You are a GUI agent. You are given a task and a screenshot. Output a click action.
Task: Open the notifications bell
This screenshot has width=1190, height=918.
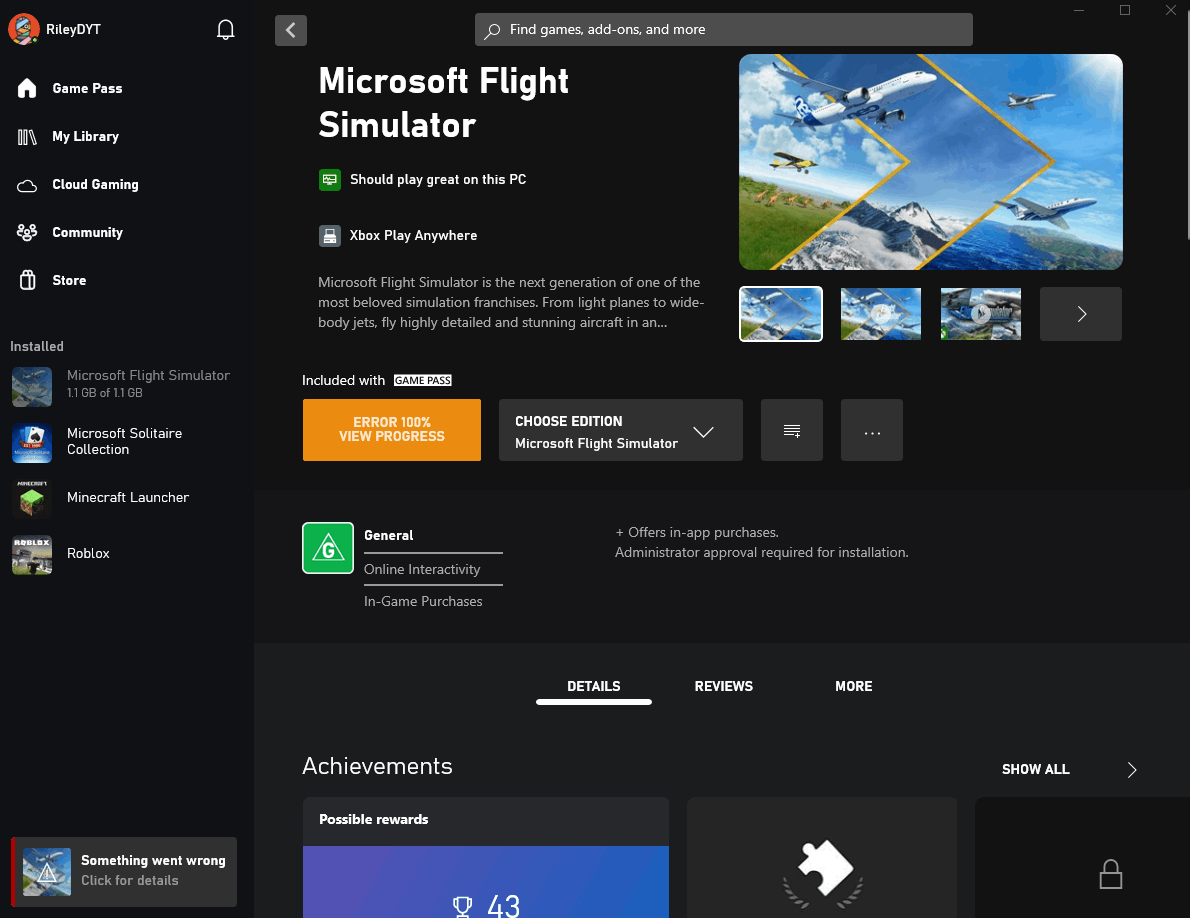pyautogui.click(x=225, y=30)
